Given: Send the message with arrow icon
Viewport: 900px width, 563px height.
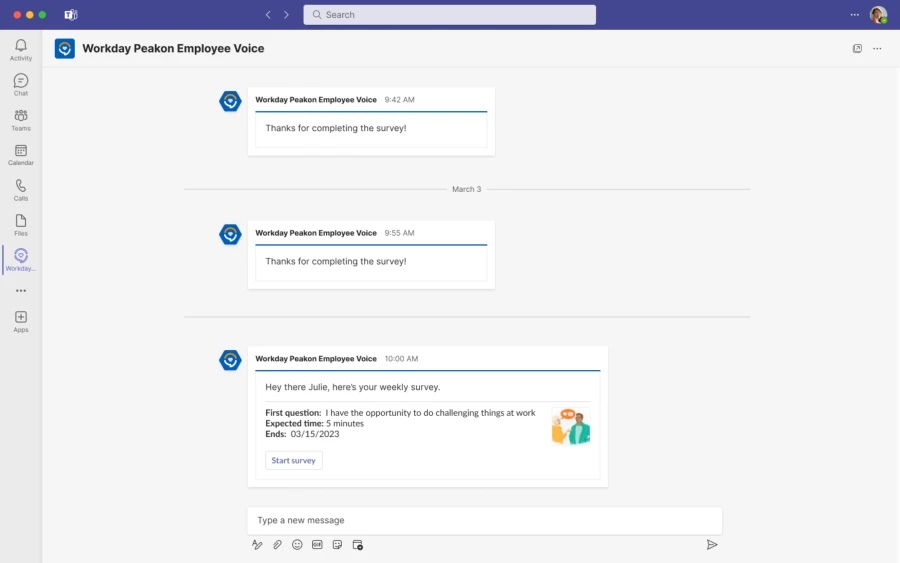Looking at the screenshot, I should point(712,545).
